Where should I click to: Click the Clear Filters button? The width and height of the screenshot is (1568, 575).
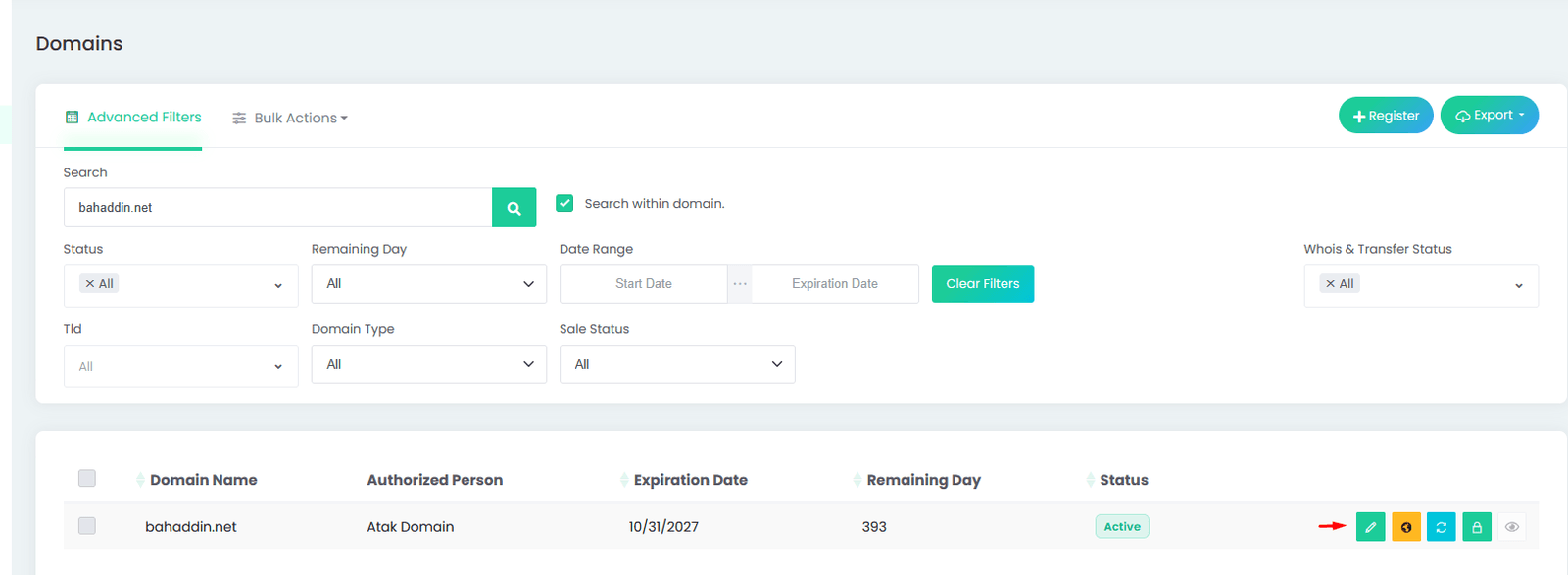983,284
